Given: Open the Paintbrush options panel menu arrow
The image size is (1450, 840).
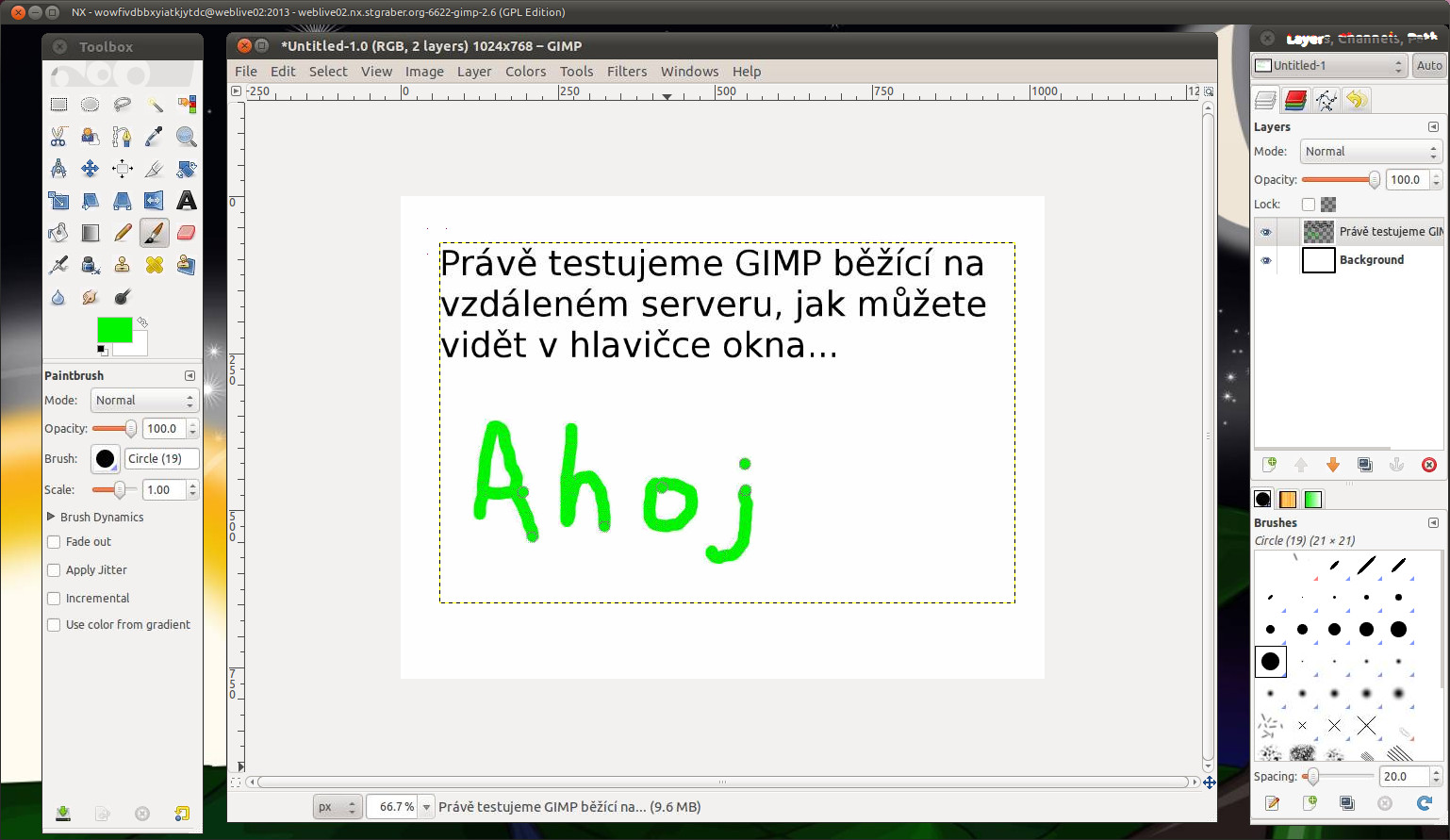Looking at the screenshot, I should coord(189,375).
